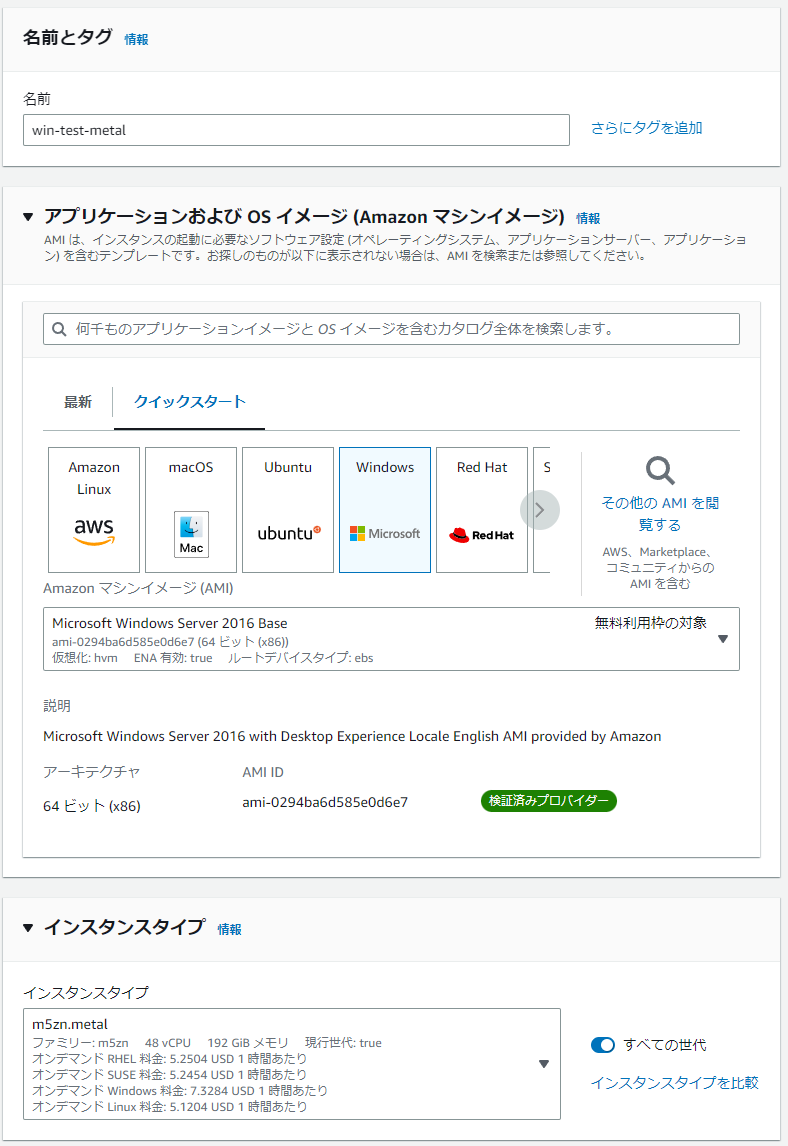Click the AMI ID ami-0294ba6d585e0d6e7 value
This screenshot has width=788, height=1146.
tap(325, 802)
